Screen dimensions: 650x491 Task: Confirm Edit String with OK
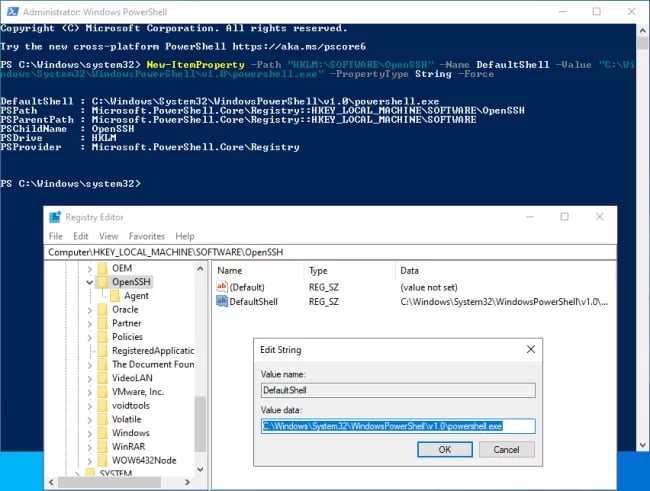445,450
